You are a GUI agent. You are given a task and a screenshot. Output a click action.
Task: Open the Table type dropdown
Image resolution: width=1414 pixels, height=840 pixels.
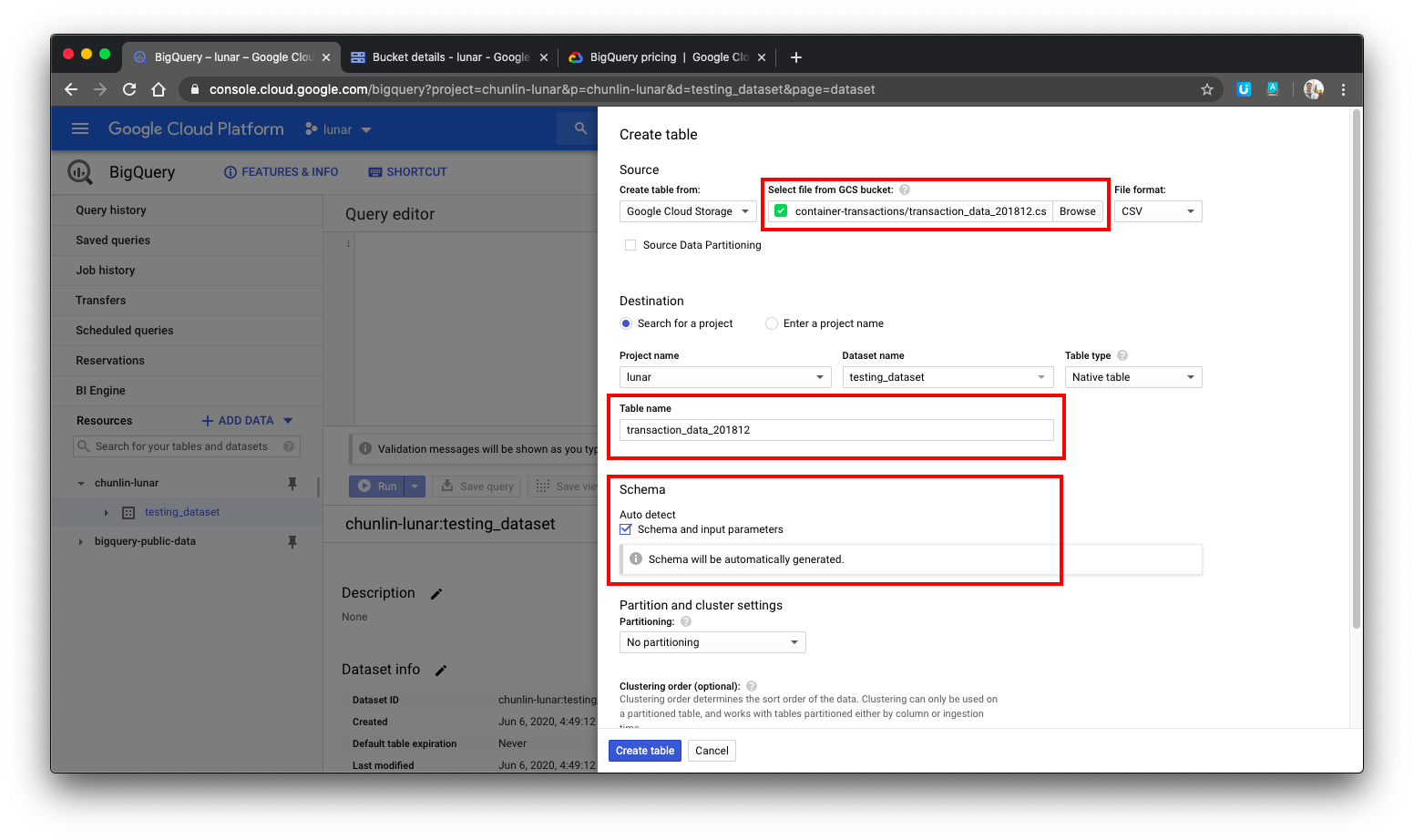[1132, 376]
